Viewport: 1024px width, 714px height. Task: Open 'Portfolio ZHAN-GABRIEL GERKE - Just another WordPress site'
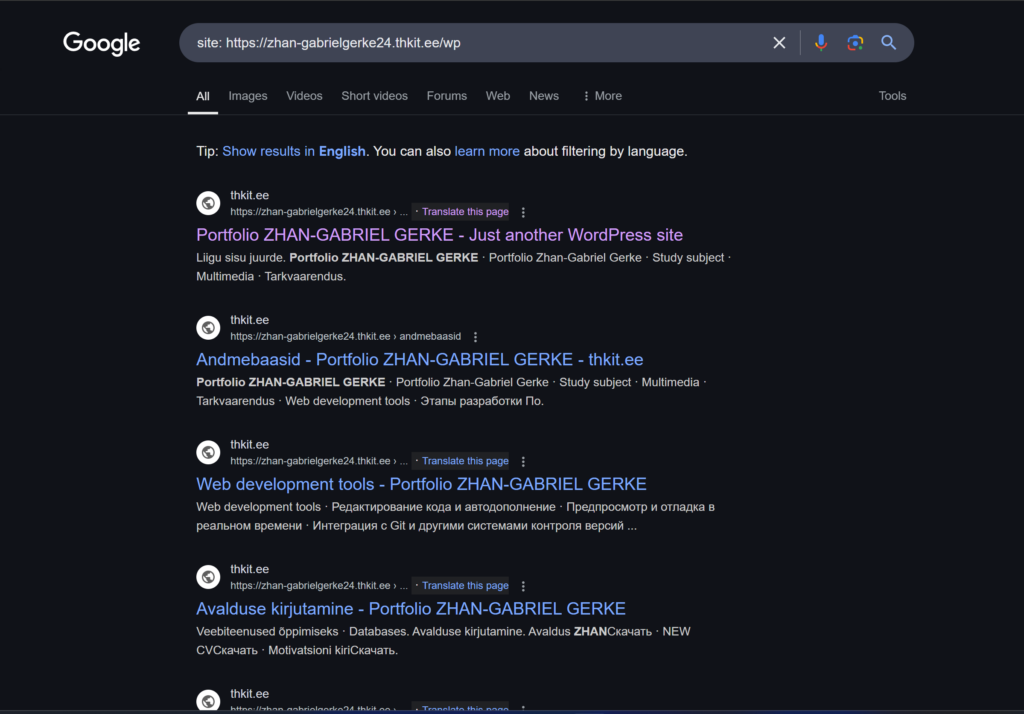(440, 235)
